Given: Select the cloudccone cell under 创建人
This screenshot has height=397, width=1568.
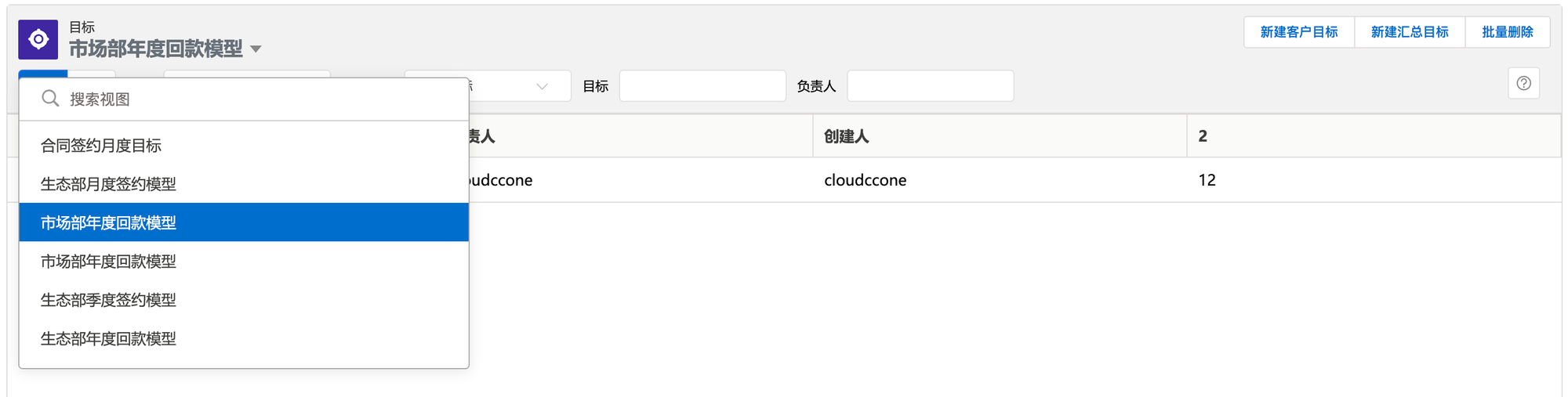Looking at the screenshot, I should [865, 180].
